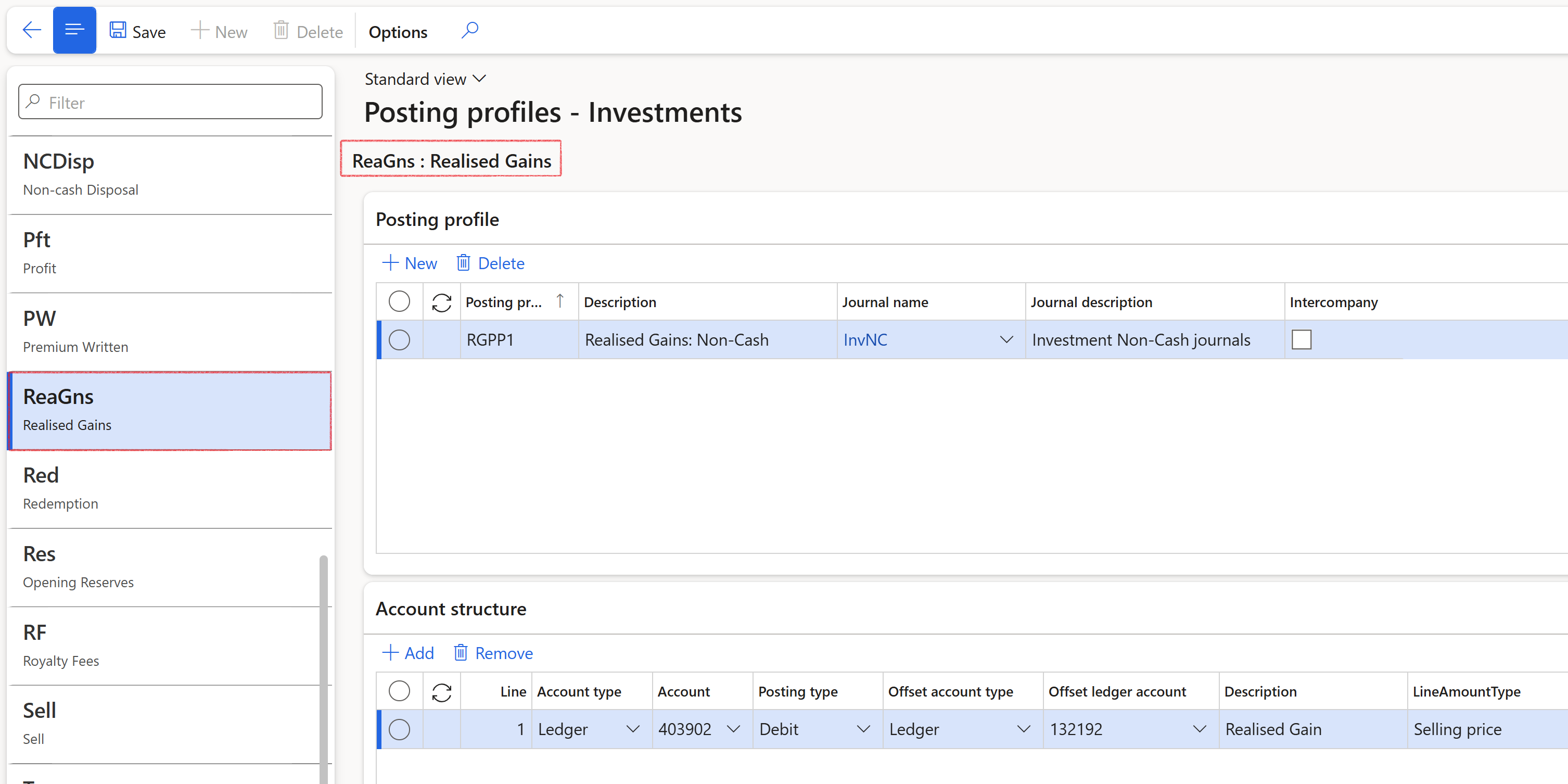Remove the selected Account structure line
The width and height of the screenshot is (1568, 784).
(x=493, y=653)
